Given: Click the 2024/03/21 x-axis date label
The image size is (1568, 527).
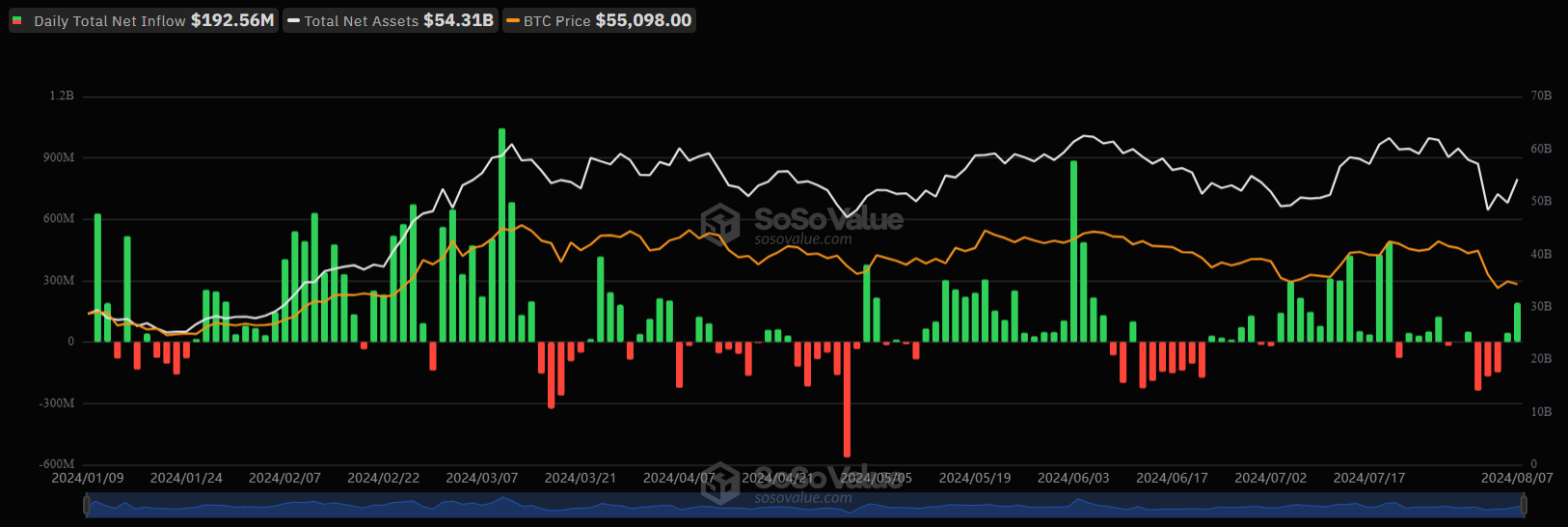Looking at the screenshot, I should [x=581, y=478].
